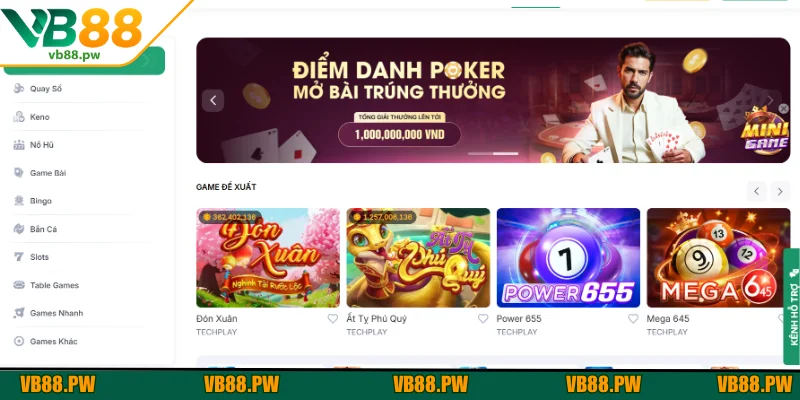Show previous banner slide arrow
This screenshot has height=400, width=800.
(213, 101)
